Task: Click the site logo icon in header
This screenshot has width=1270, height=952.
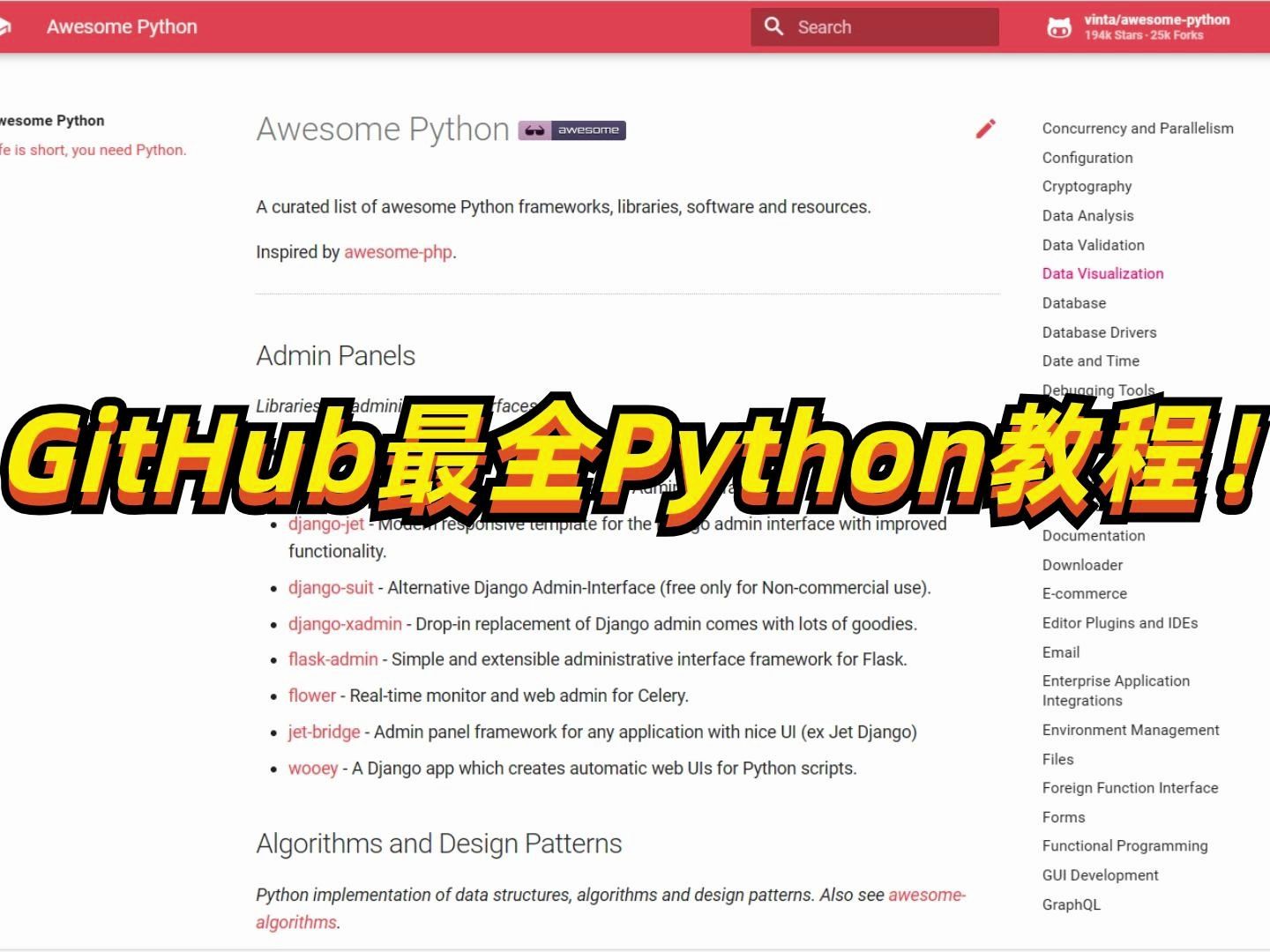Action: (x=4, y=26)
